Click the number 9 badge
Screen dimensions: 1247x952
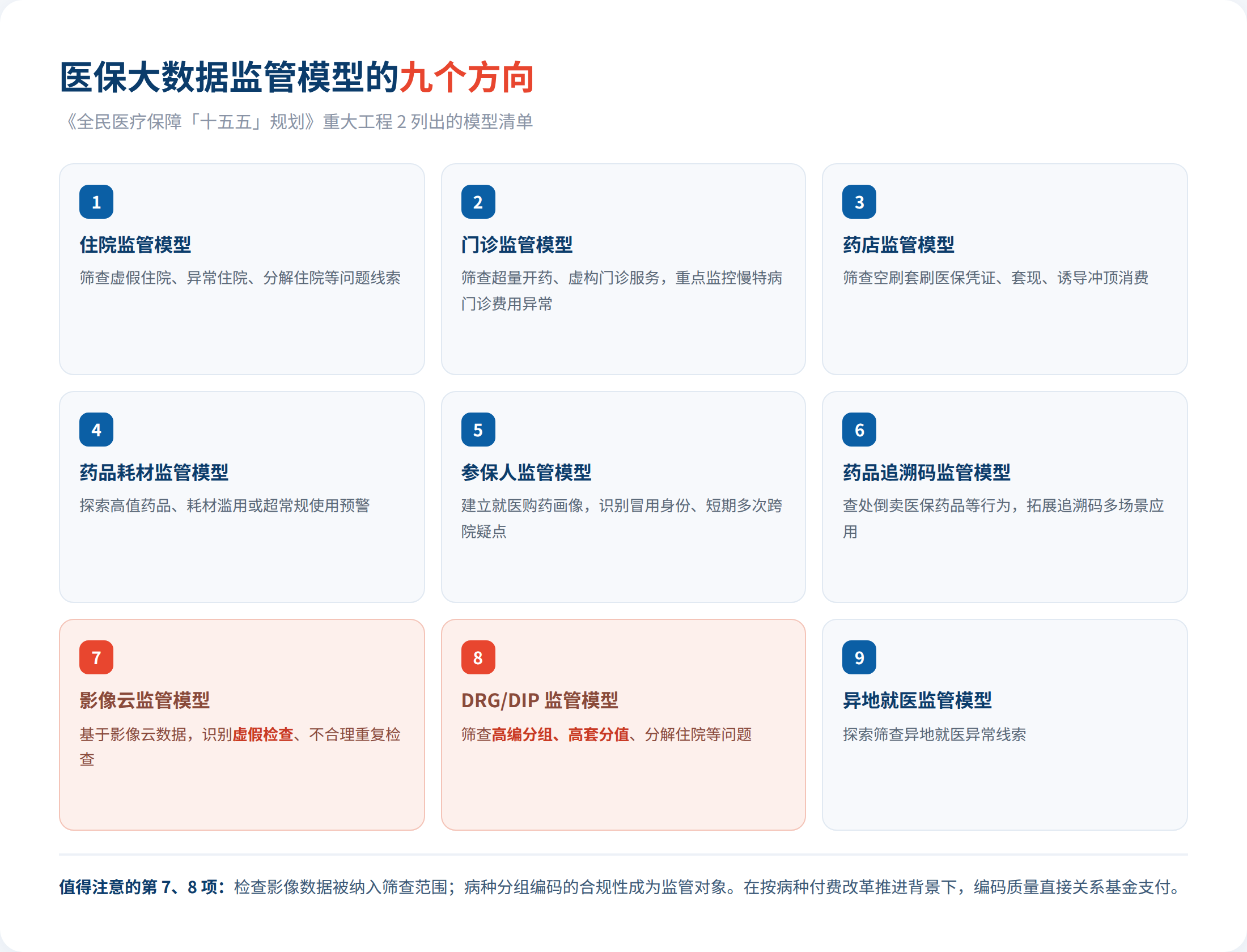tap(859, 657)
